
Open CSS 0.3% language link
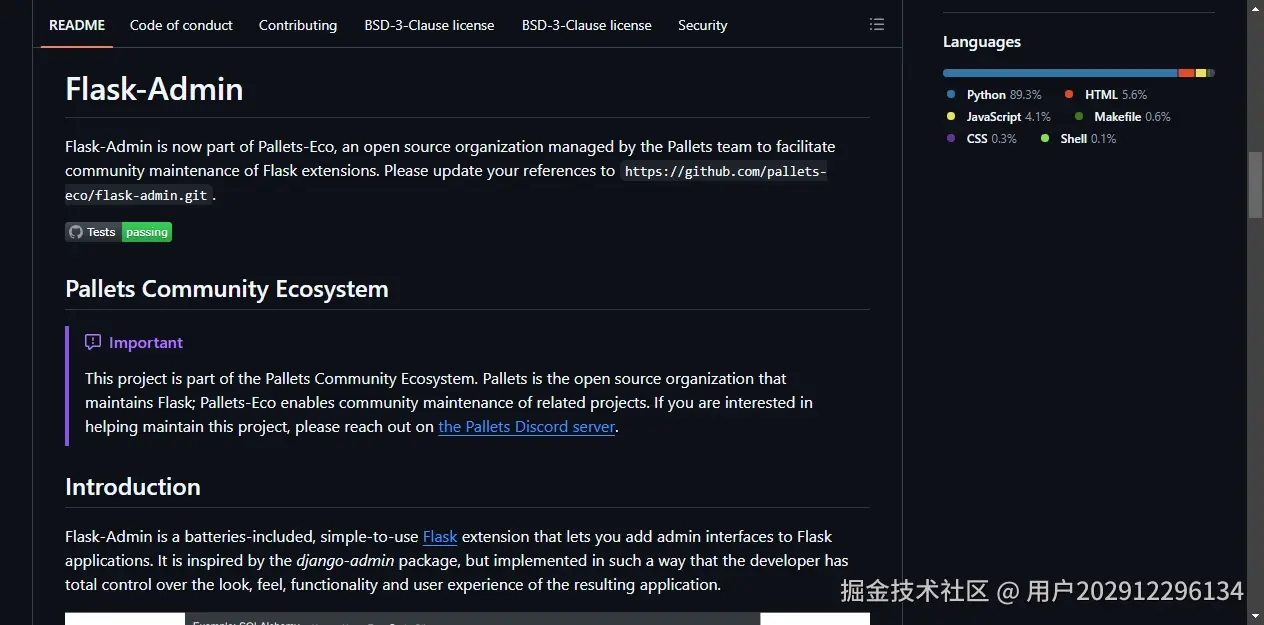click(982, 139)
